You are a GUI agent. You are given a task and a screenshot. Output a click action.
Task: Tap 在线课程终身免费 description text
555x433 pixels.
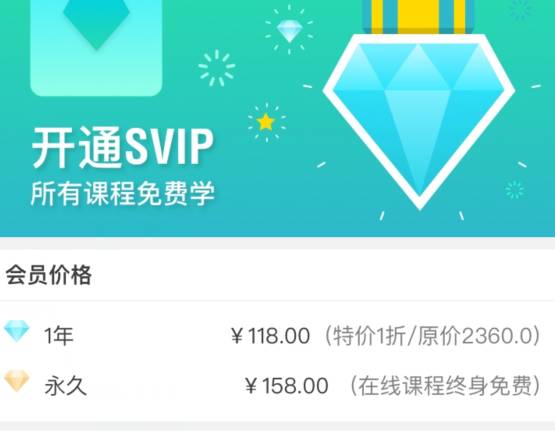(445, 386)
